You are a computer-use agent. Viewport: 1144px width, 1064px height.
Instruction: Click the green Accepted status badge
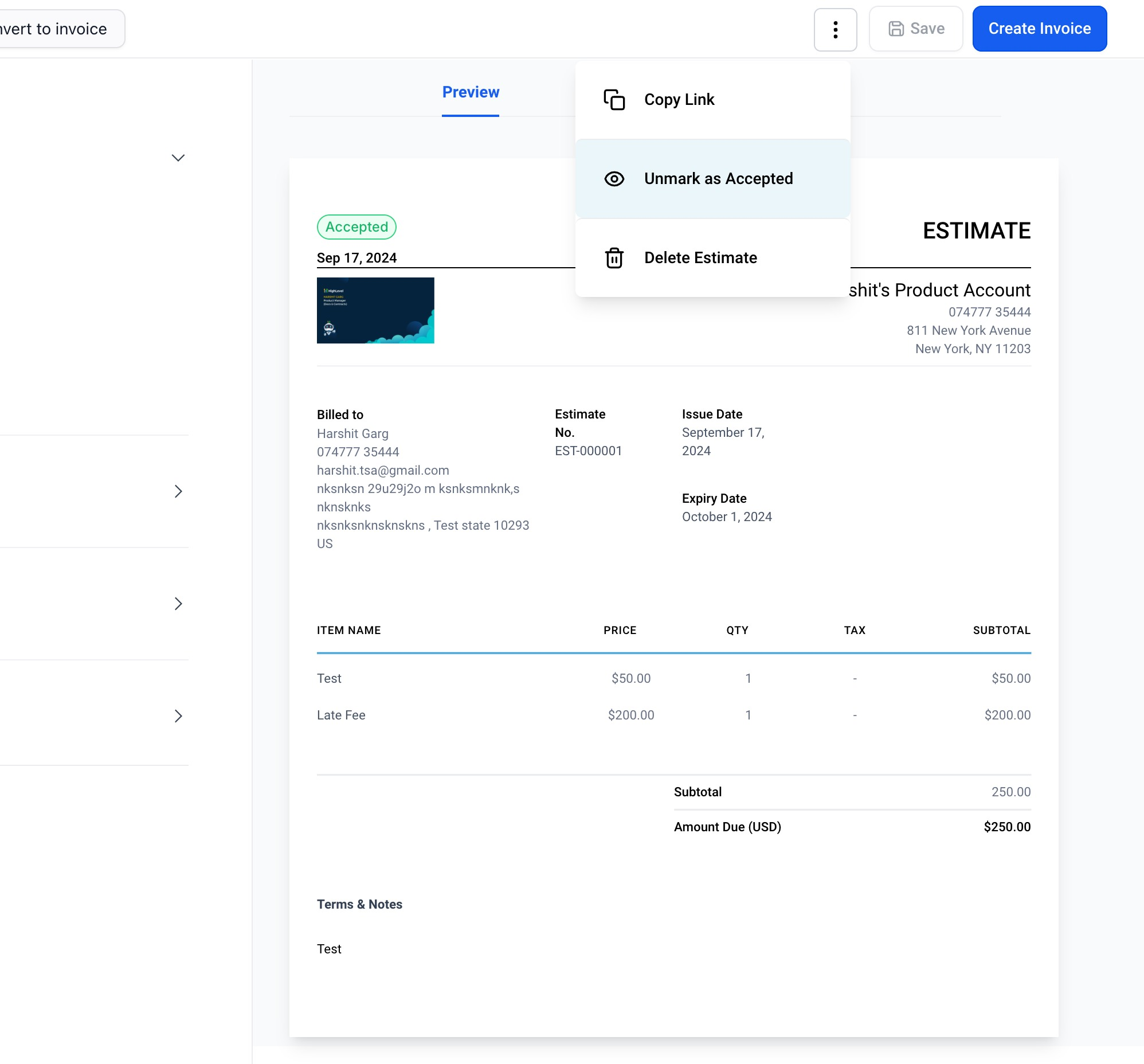coord(356,226)
